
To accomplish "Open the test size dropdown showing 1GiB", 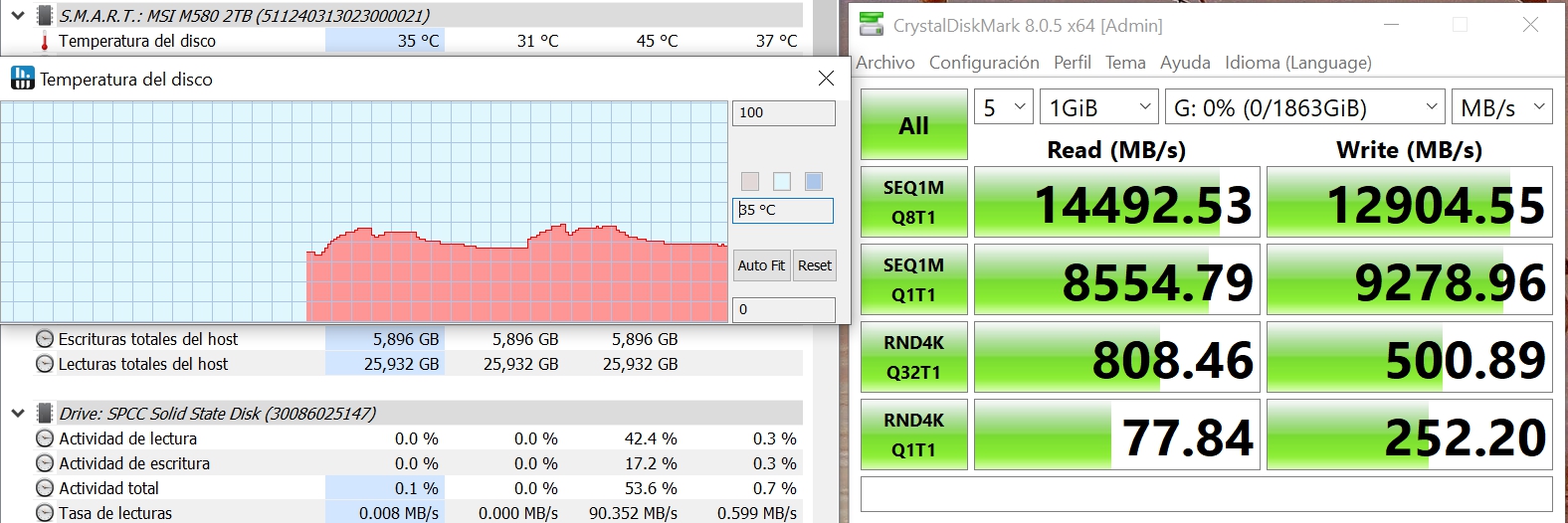I will tap(1099, 106).
